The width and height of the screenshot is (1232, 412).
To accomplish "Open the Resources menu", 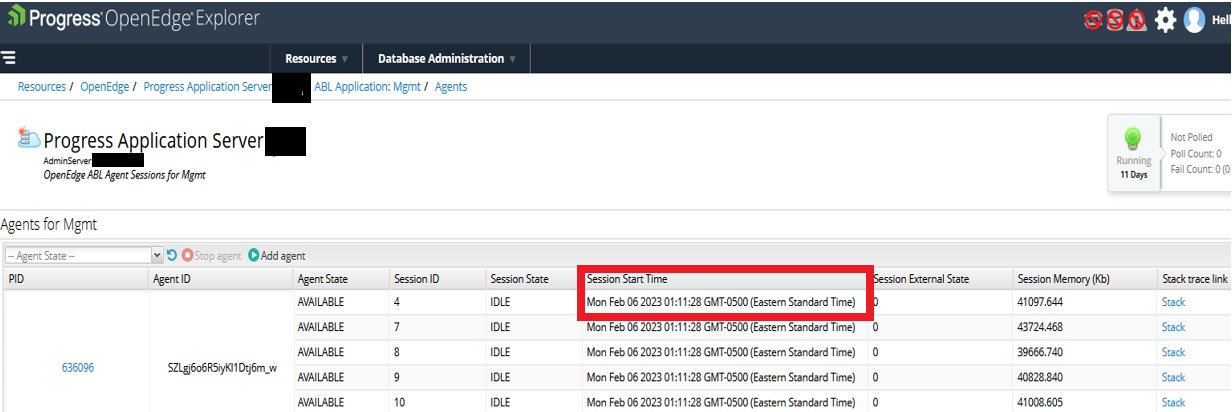I will point(317,59).
